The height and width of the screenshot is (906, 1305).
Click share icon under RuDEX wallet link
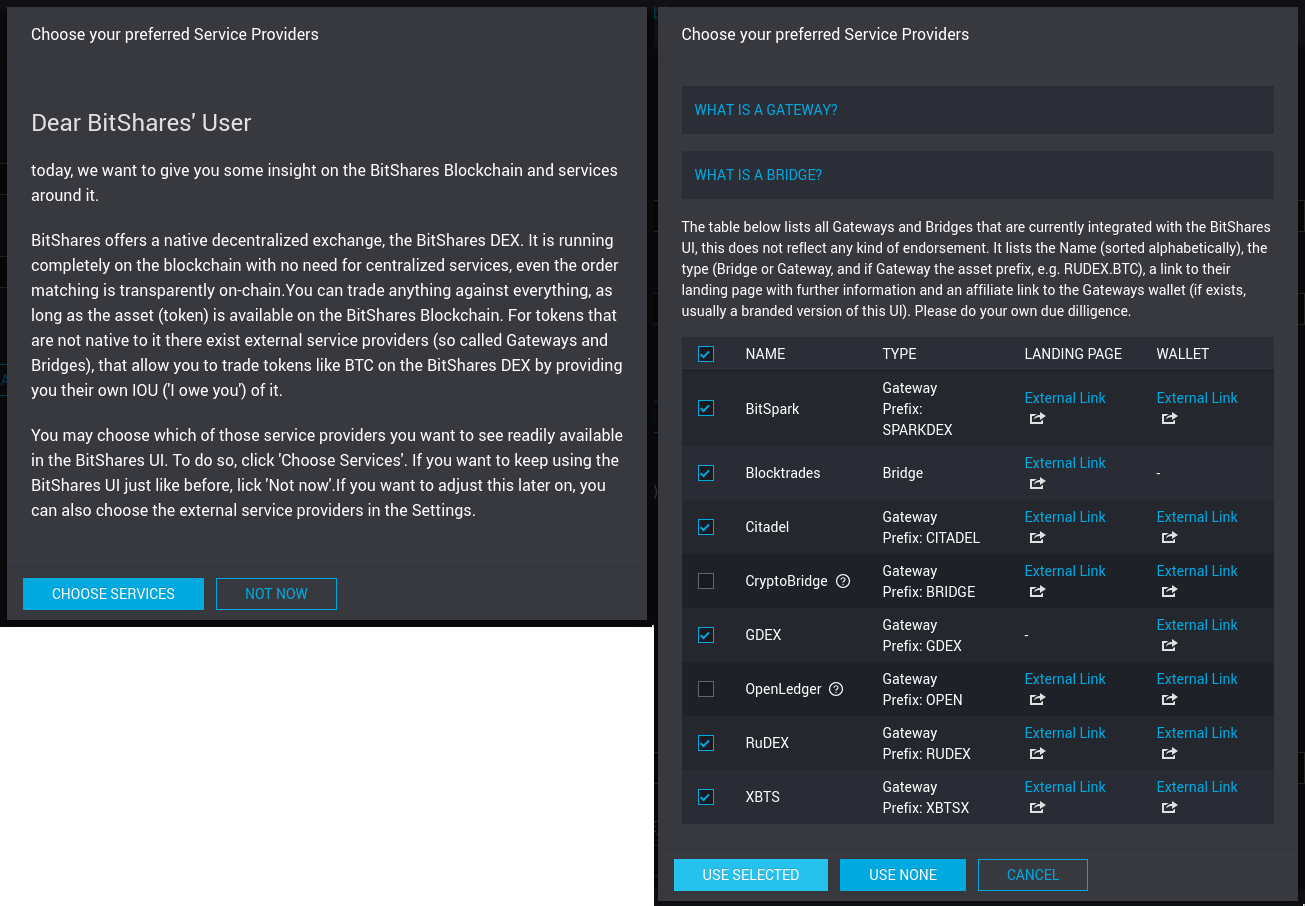click(x=1169, y=754)
